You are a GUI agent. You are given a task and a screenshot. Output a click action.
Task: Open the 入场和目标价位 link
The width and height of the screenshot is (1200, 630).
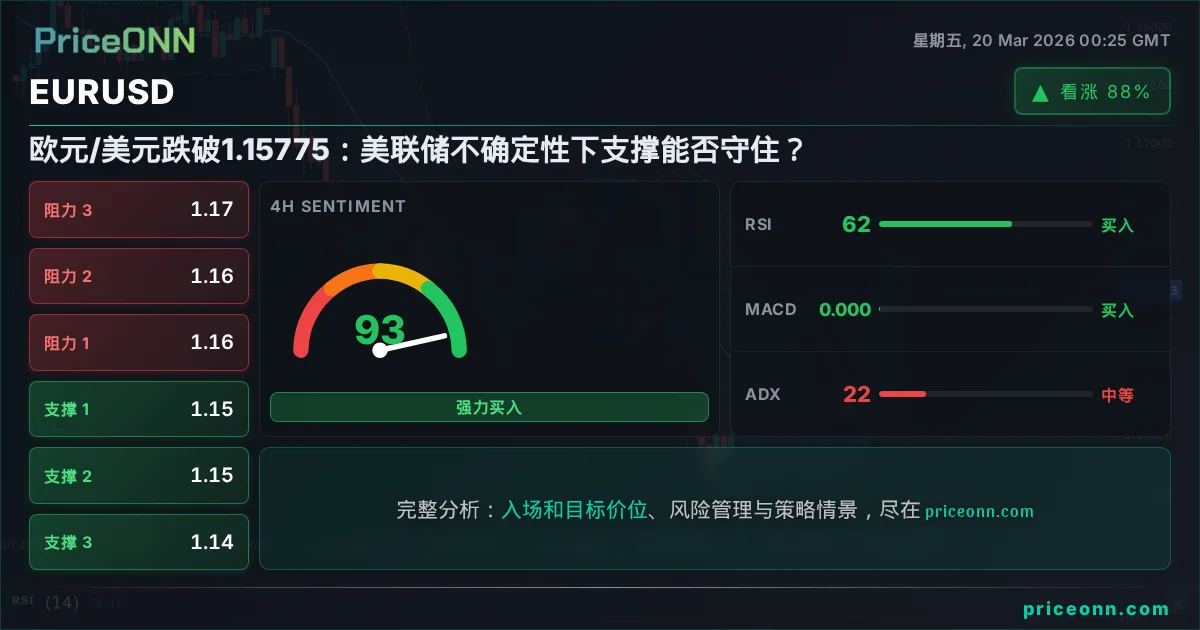click(x=574, y=510)
